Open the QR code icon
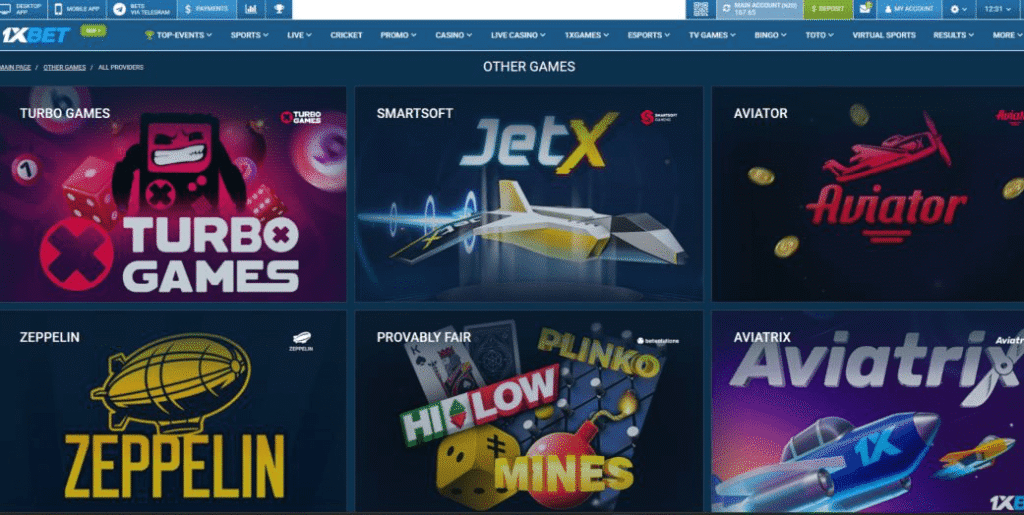The width and height of the screenshot is (1024, 515). [x=700, y=9]
